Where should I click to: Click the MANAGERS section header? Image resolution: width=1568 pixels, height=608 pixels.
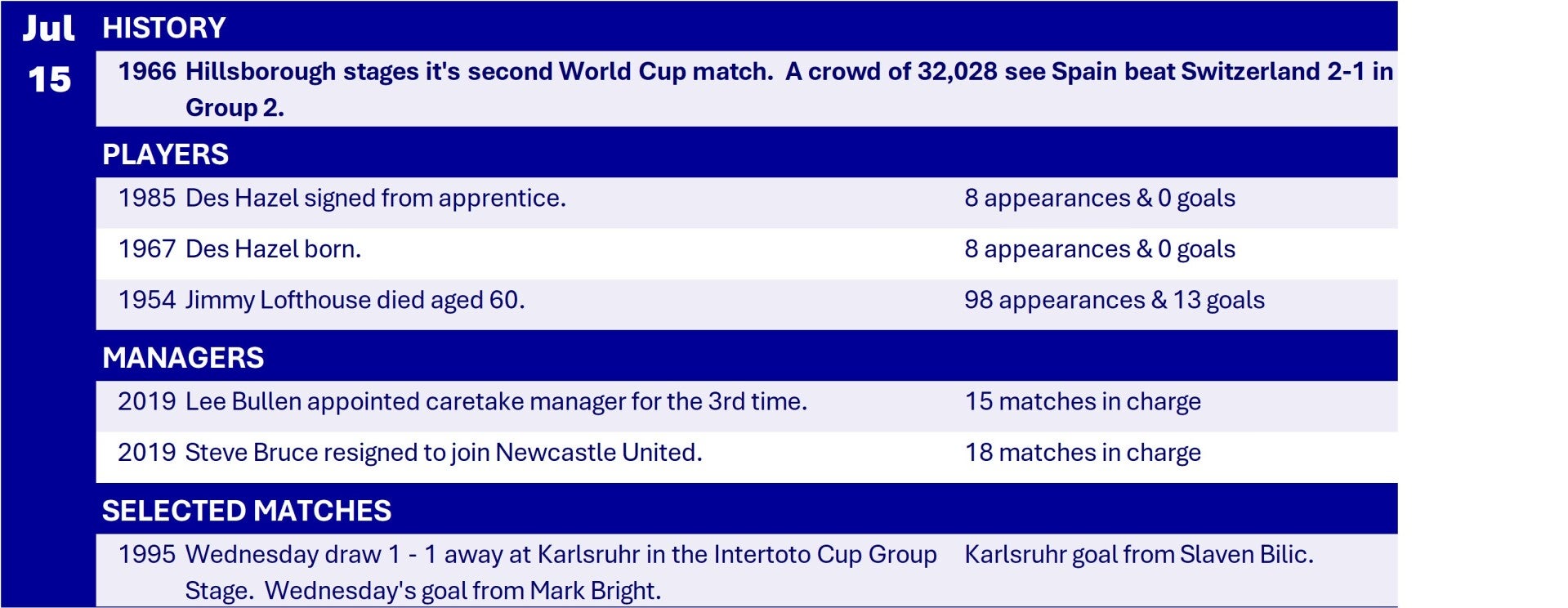(x=183, y=358)
